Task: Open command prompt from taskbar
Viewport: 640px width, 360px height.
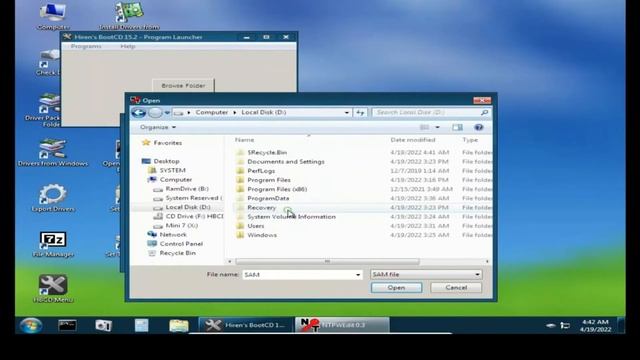Action: point(67,325)
